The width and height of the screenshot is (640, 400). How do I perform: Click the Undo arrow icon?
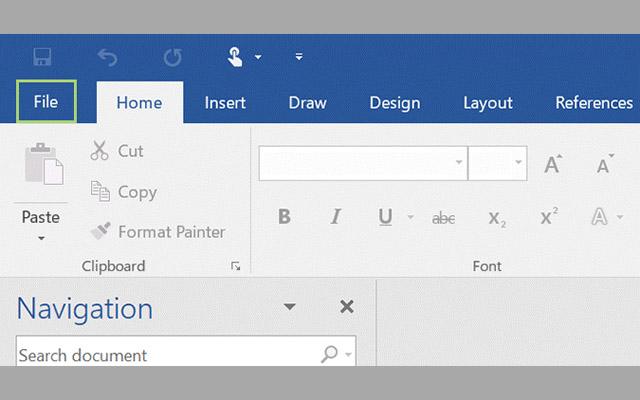(x=107, y=57)
